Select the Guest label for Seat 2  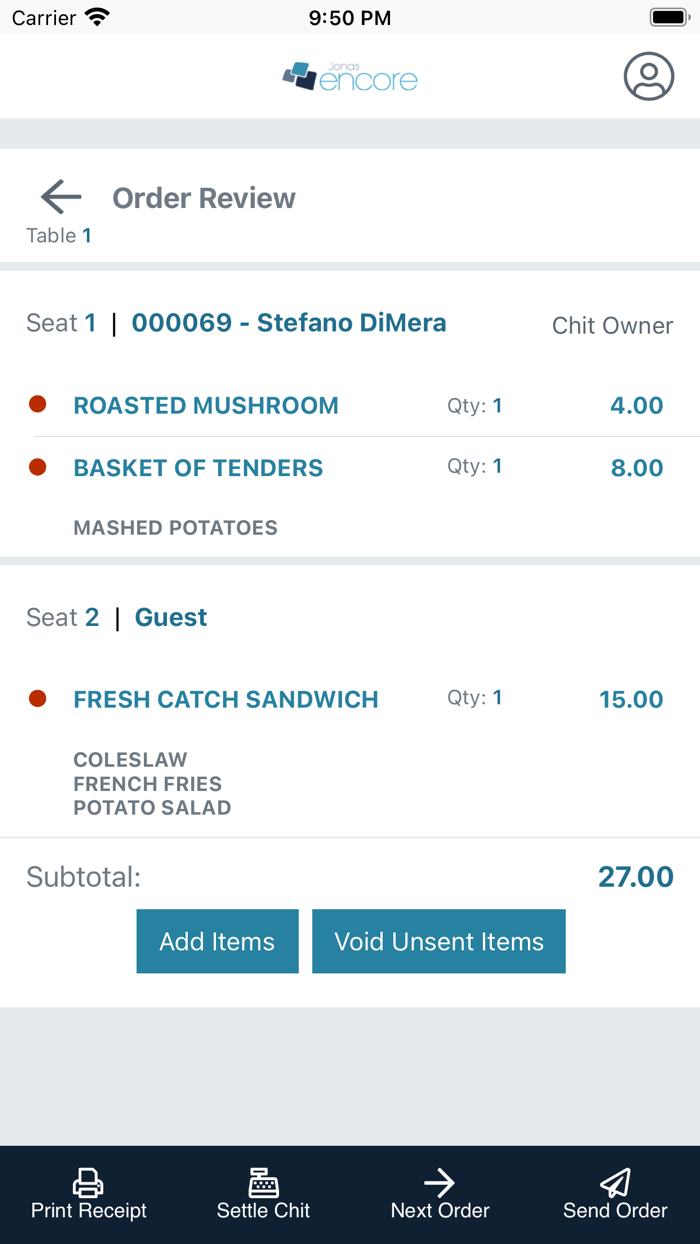(x=171, y=617)
